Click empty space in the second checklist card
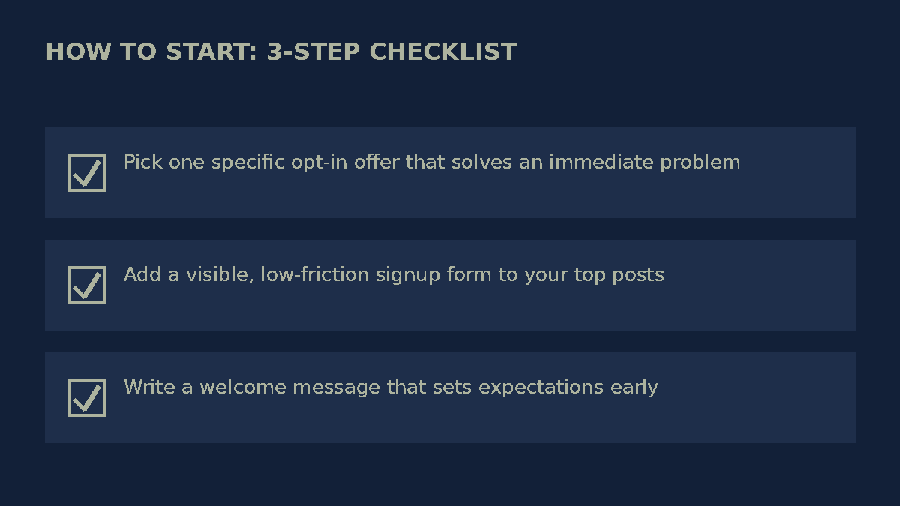The image size is (900, 506). tap(763, 304)
